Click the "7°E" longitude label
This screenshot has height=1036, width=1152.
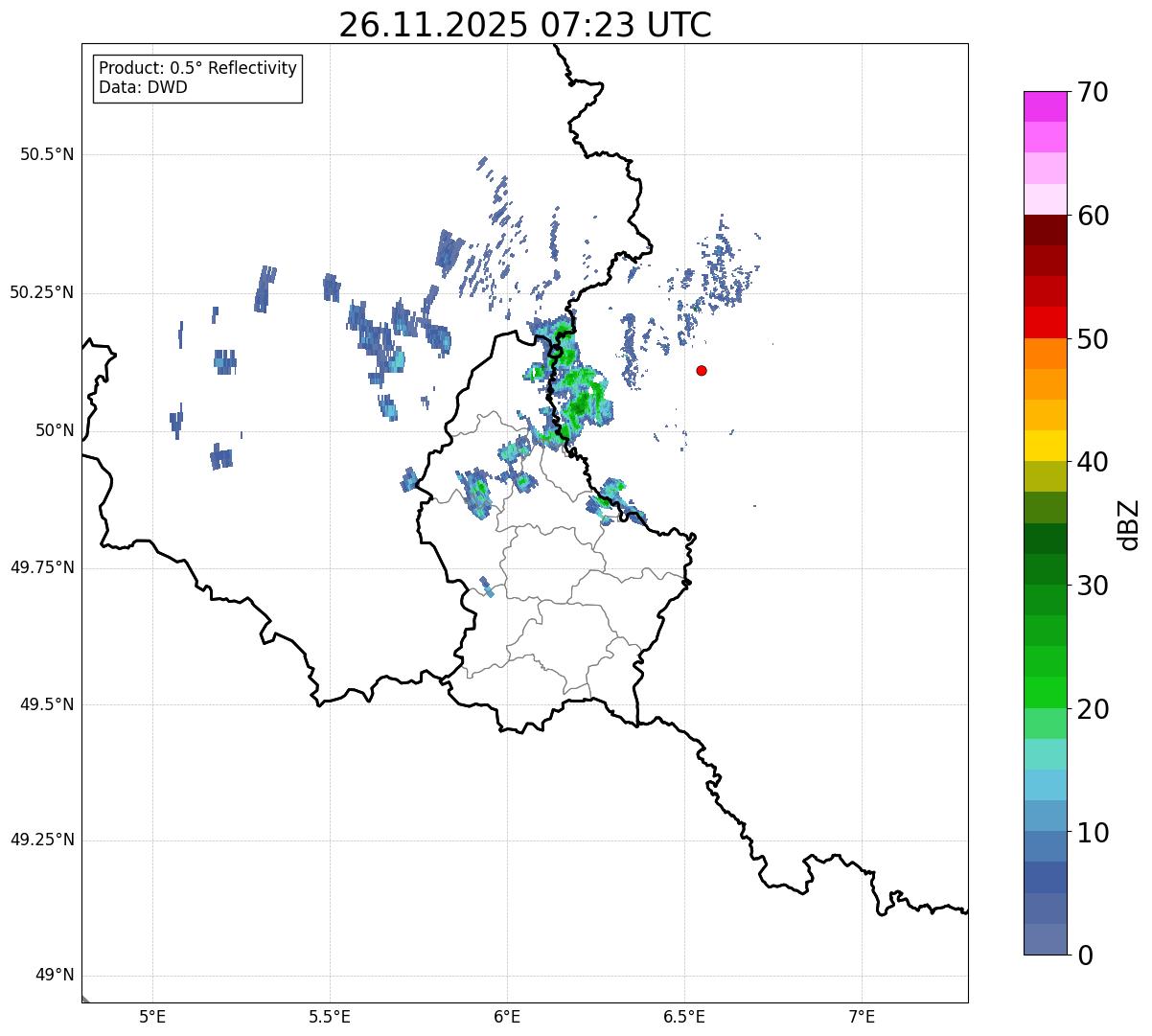pos(863,1017)
